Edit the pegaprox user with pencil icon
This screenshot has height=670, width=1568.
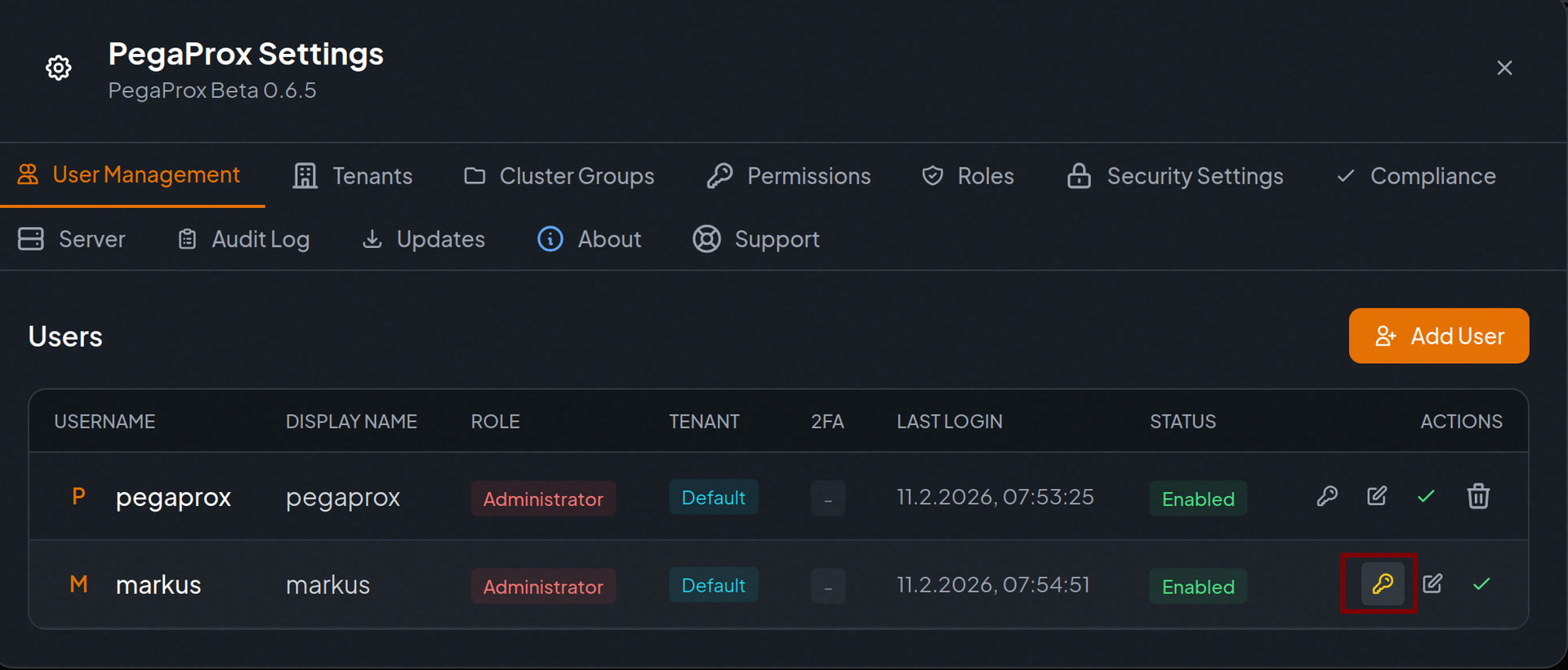tap(1377, 496)
